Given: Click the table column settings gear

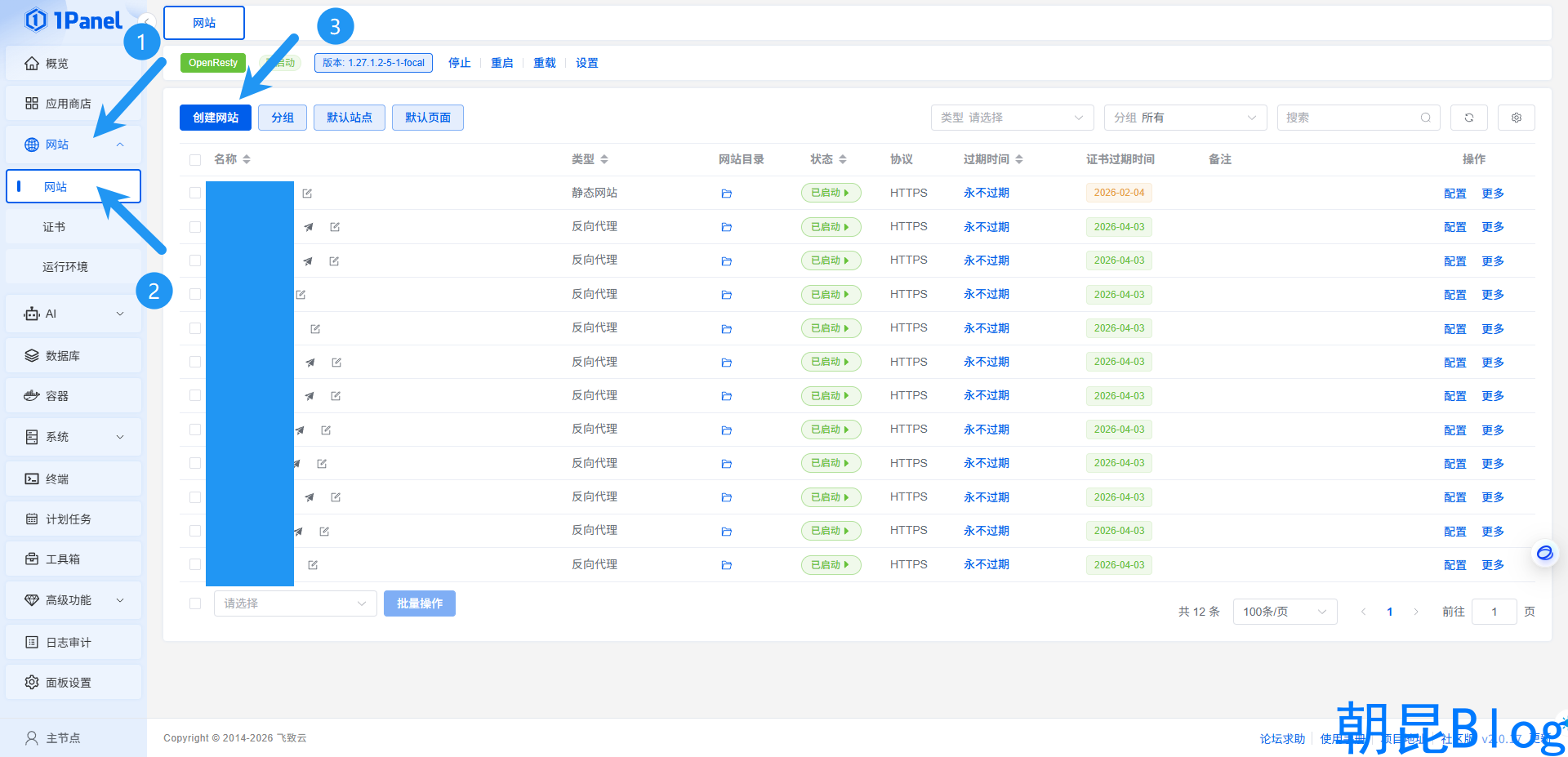Looking at the screenshot, I should (x=1517, y=118).
